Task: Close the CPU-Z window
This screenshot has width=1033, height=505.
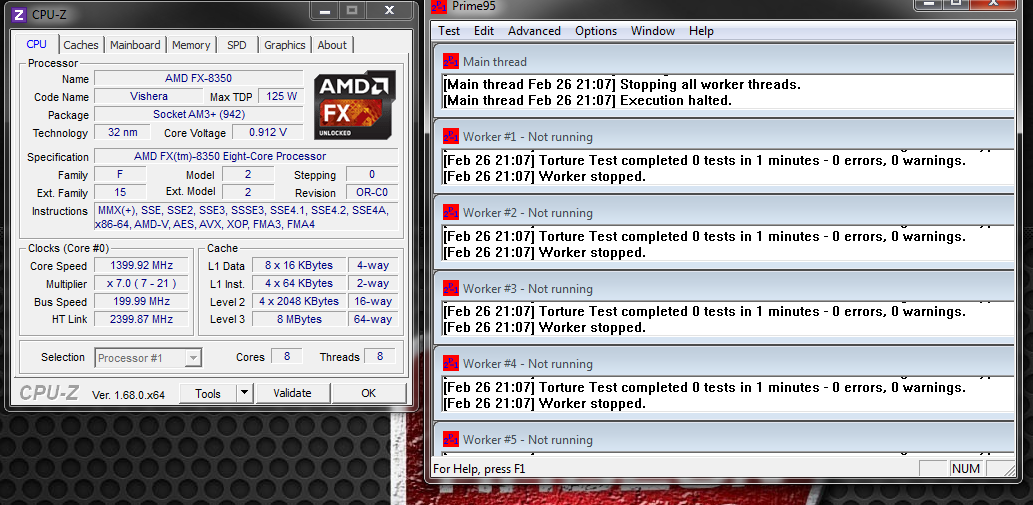Action: [x=389, y=10]
